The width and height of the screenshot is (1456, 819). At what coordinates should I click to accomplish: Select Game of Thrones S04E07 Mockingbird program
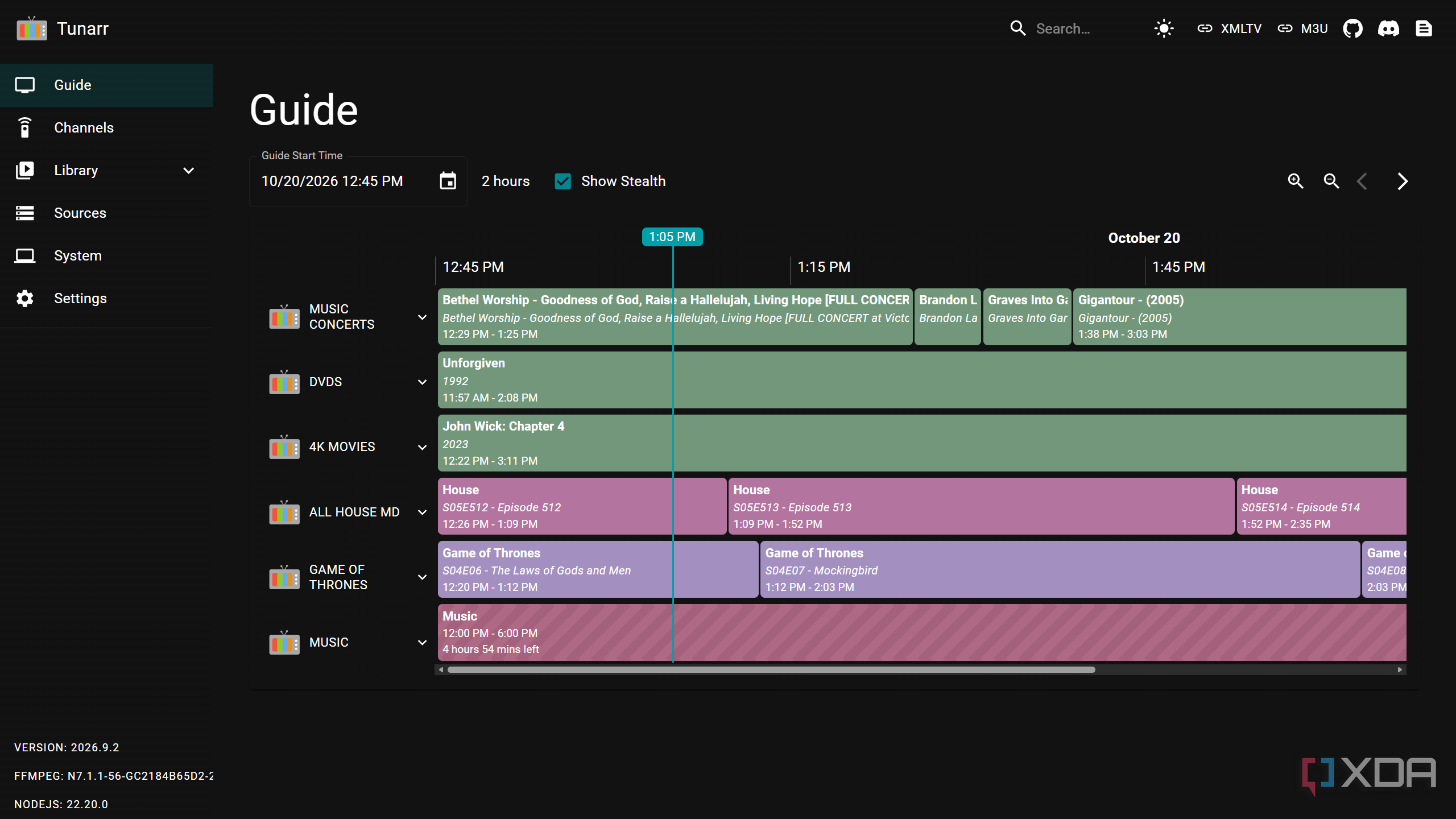pos(1060,569)
